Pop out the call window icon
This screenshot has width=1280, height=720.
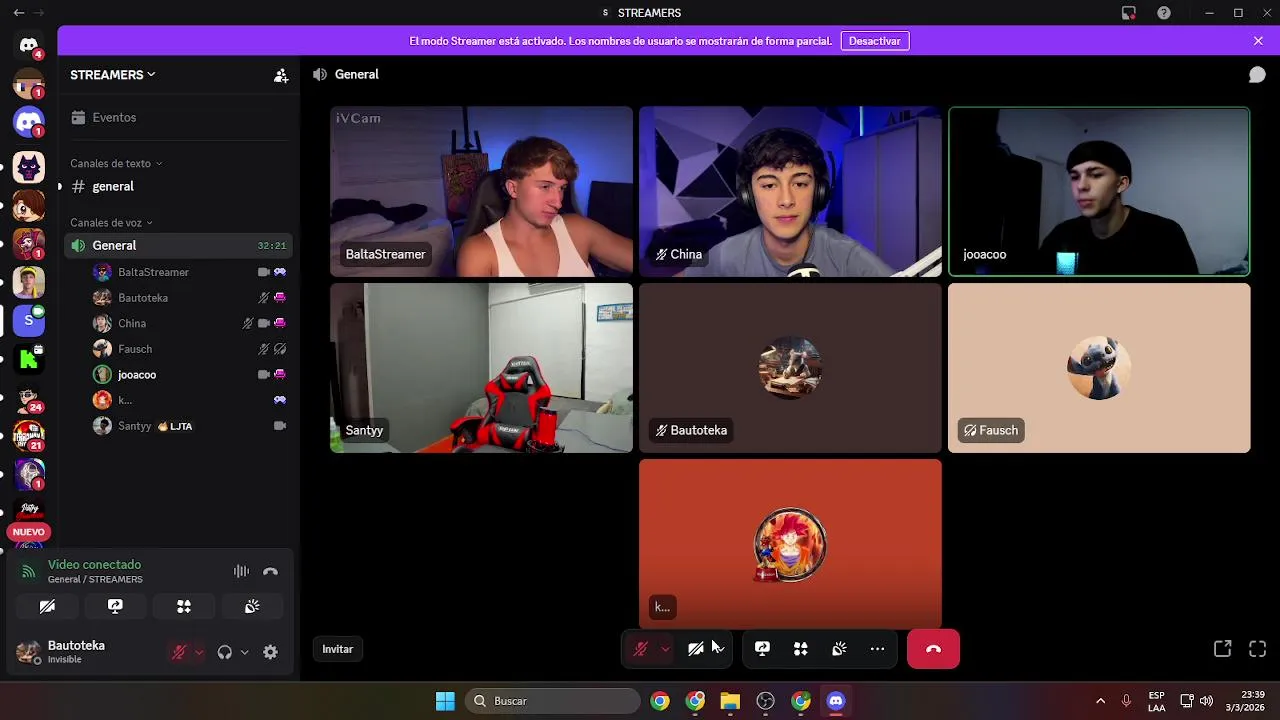click(1222, 649)
